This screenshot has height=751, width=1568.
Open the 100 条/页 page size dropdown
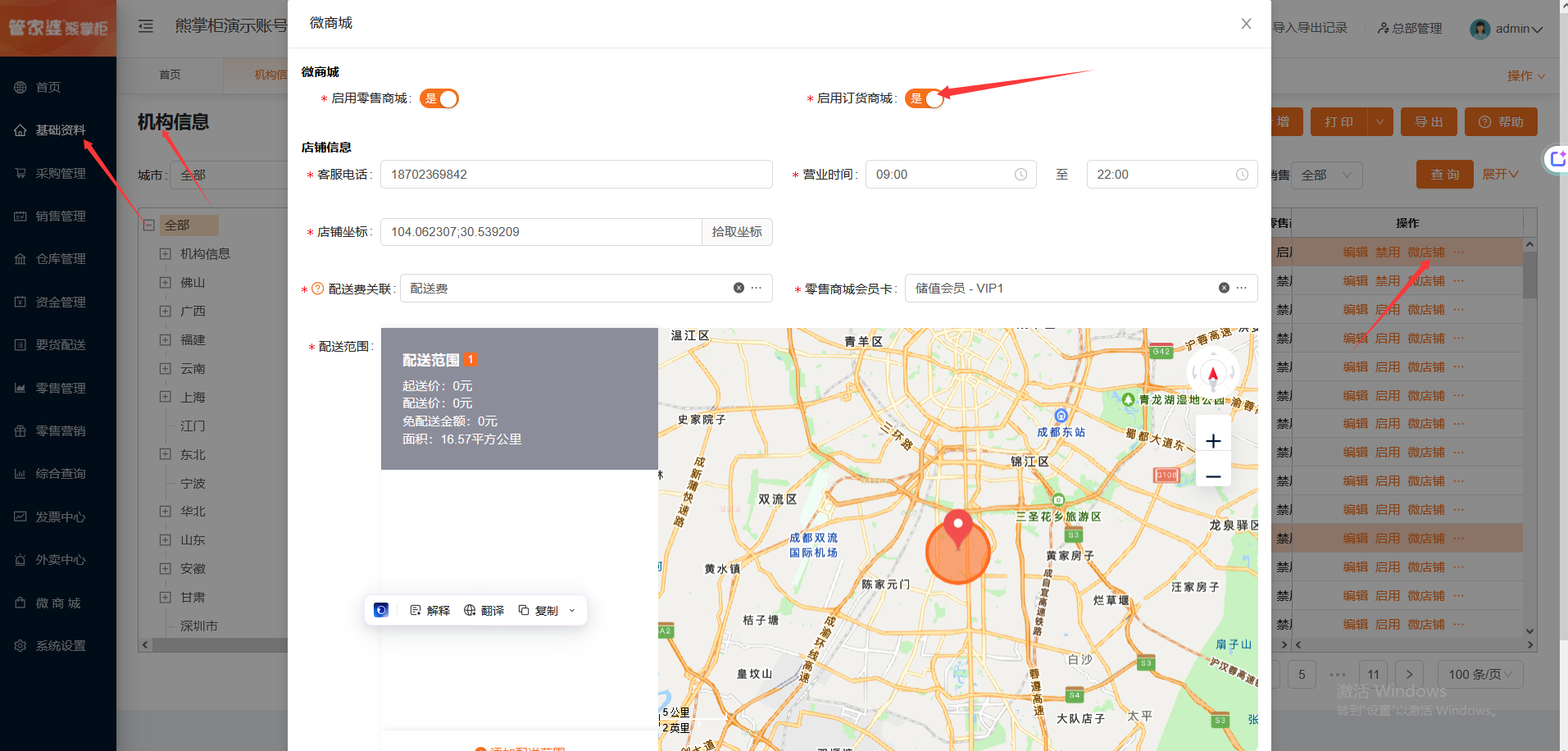click(1479, 674)
